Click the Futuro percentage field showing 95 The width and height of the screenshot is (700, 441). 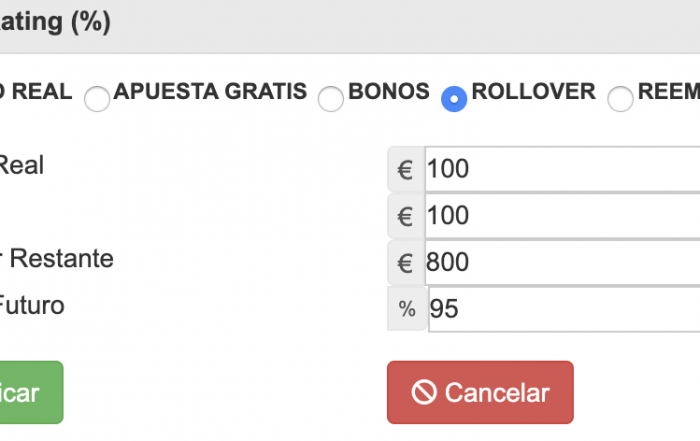pyautogui.click(x=564, y=309)
